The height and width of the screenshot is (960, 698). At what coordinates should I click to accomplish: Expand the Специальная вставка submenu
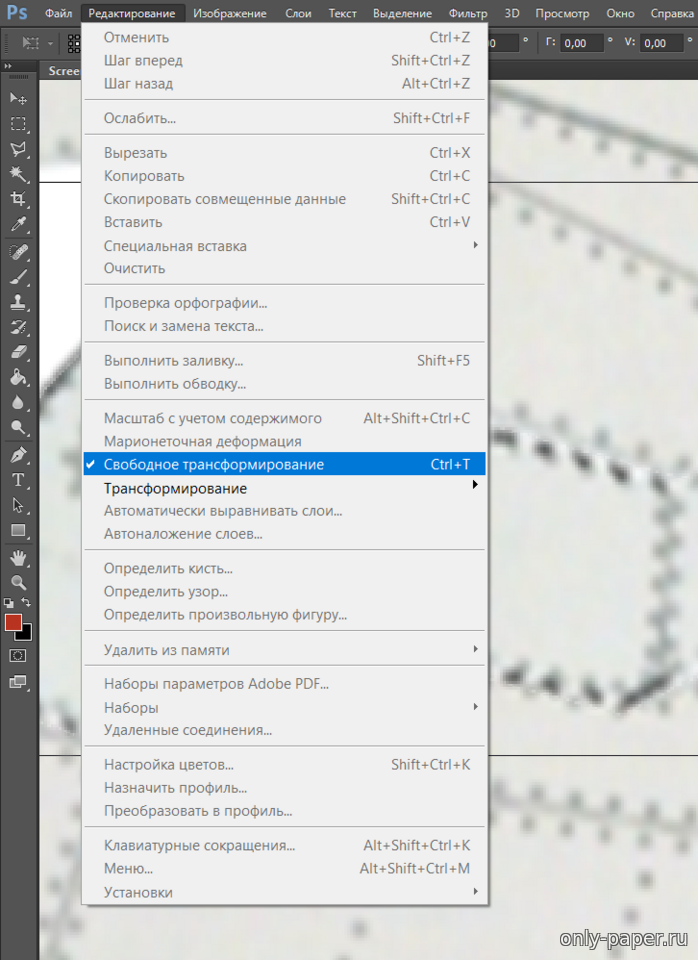tap(175, 245)
